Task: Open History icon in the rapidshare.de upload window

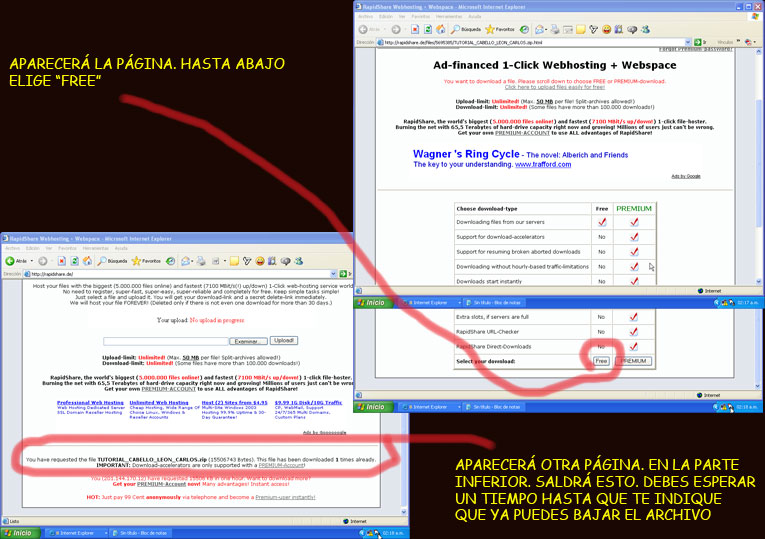Action: tap(170, 261)
